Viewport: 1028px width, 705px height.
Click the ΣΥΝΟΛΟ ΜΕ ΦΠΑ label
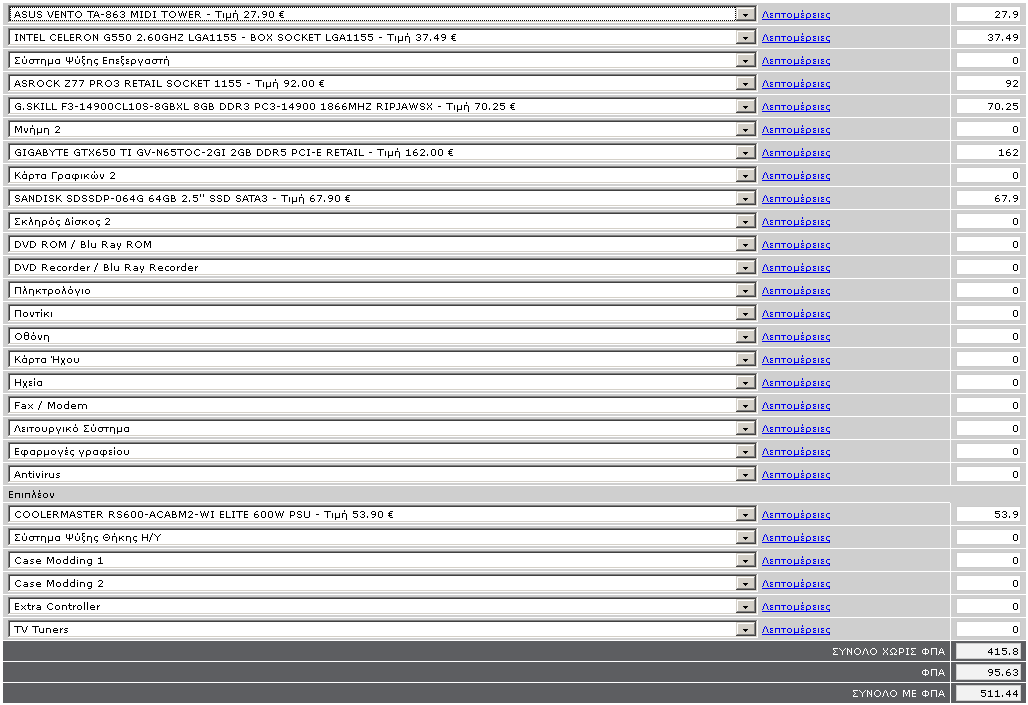[x=898, y=693]
